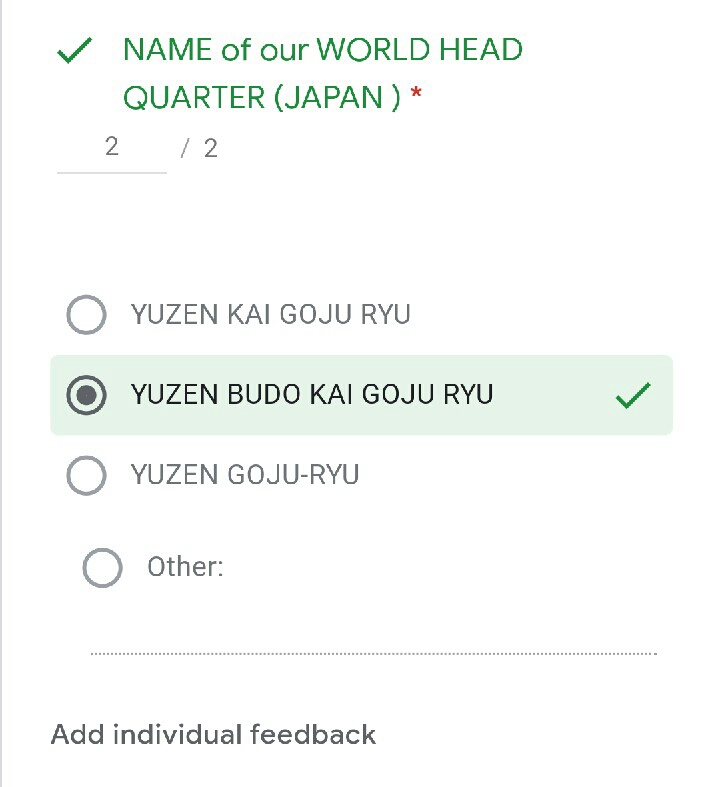Open "Add individual feedback"
Screen dimensions: 720x787
[x=213, y=735]
